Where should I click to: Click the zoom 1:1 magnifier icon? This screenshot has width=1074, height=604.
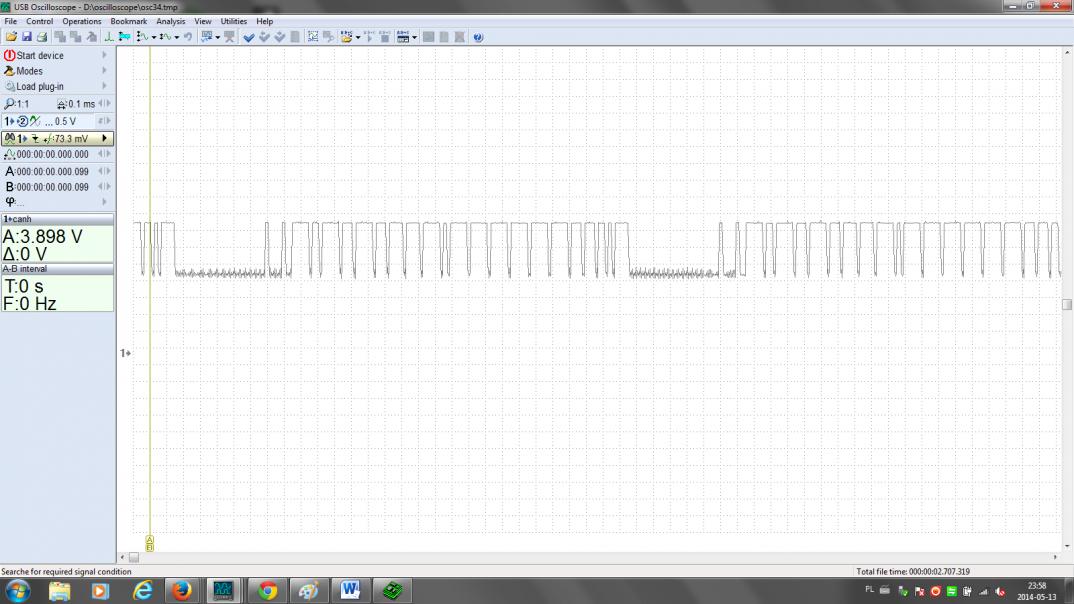pyautogui.click(x=9, y=103)
